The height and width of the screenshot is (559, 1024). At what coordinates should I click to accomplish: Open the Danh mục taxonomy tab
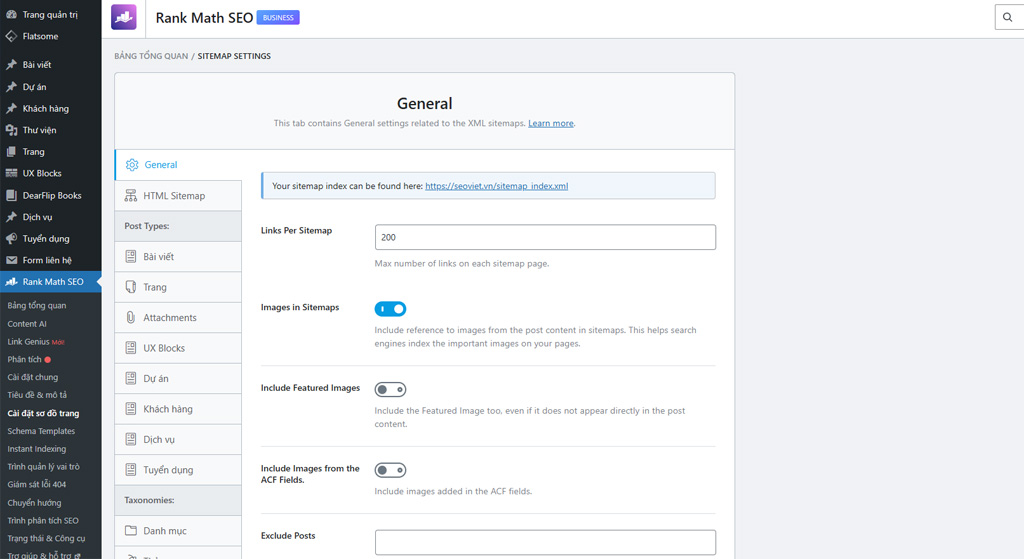178,530
